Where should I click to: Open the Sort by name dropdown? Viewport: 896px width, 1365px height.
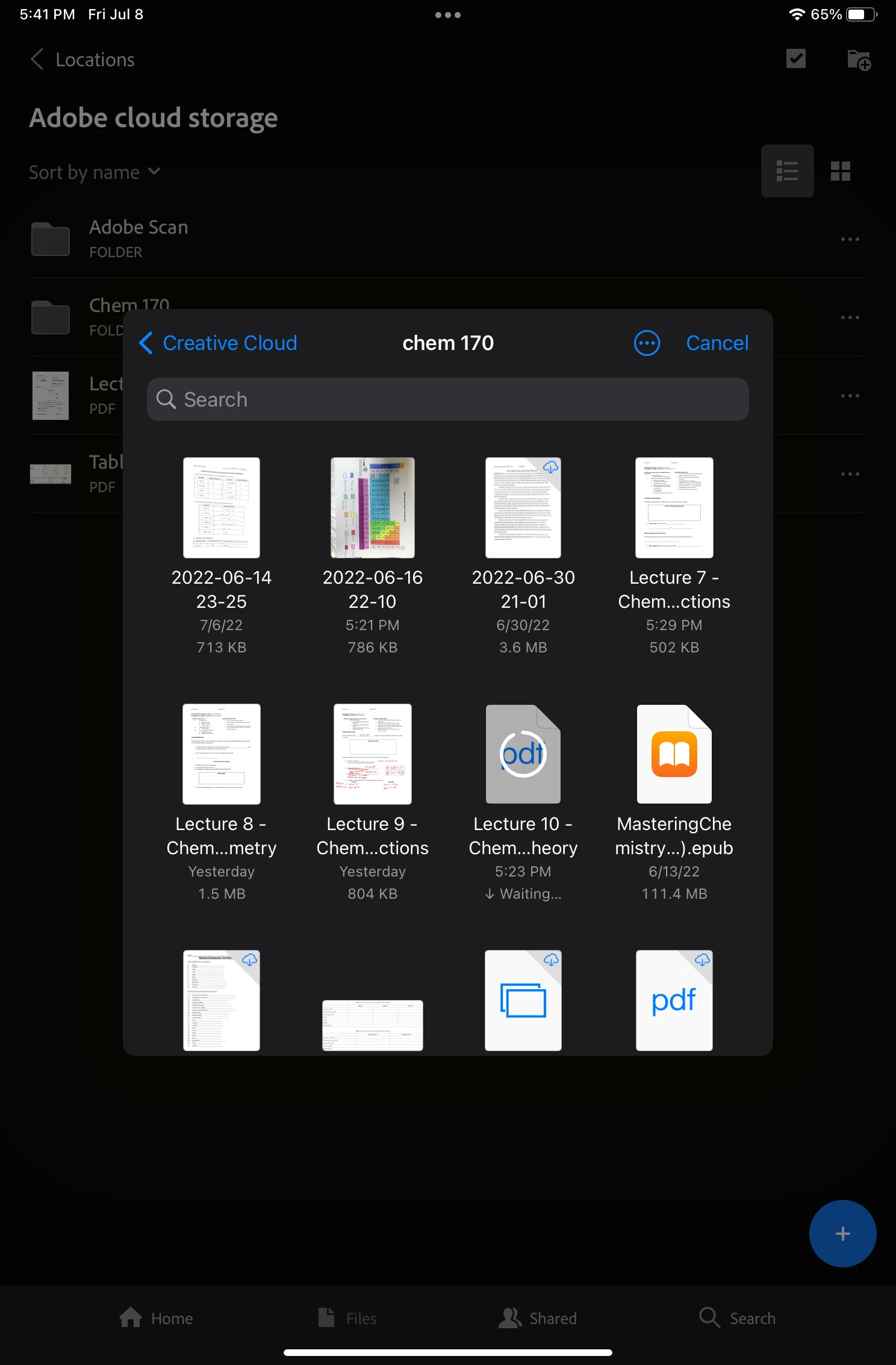coord(95,172)
